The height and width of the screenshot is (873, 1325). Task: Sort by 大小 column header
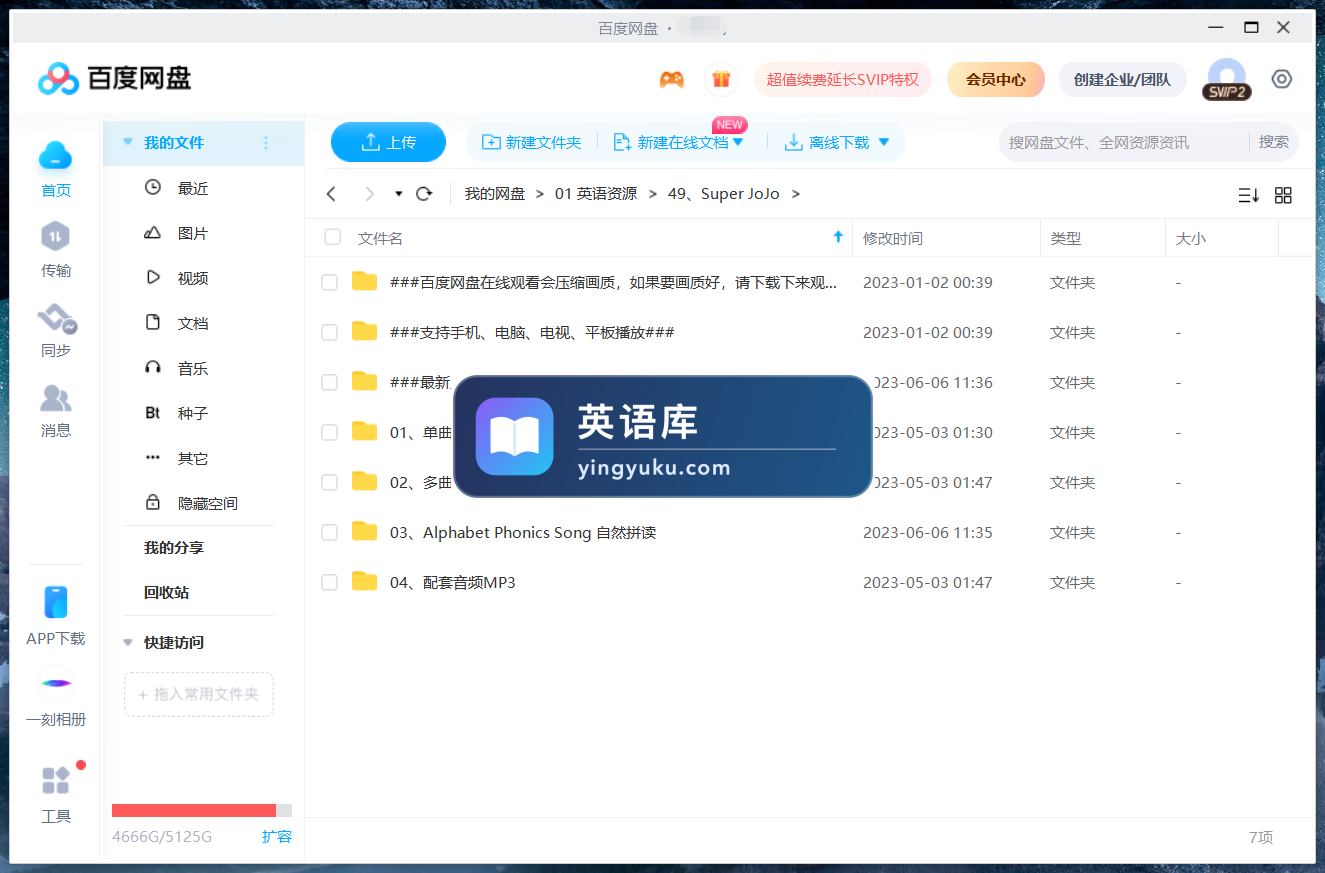pyautogui.click(x=1191, y=238)
